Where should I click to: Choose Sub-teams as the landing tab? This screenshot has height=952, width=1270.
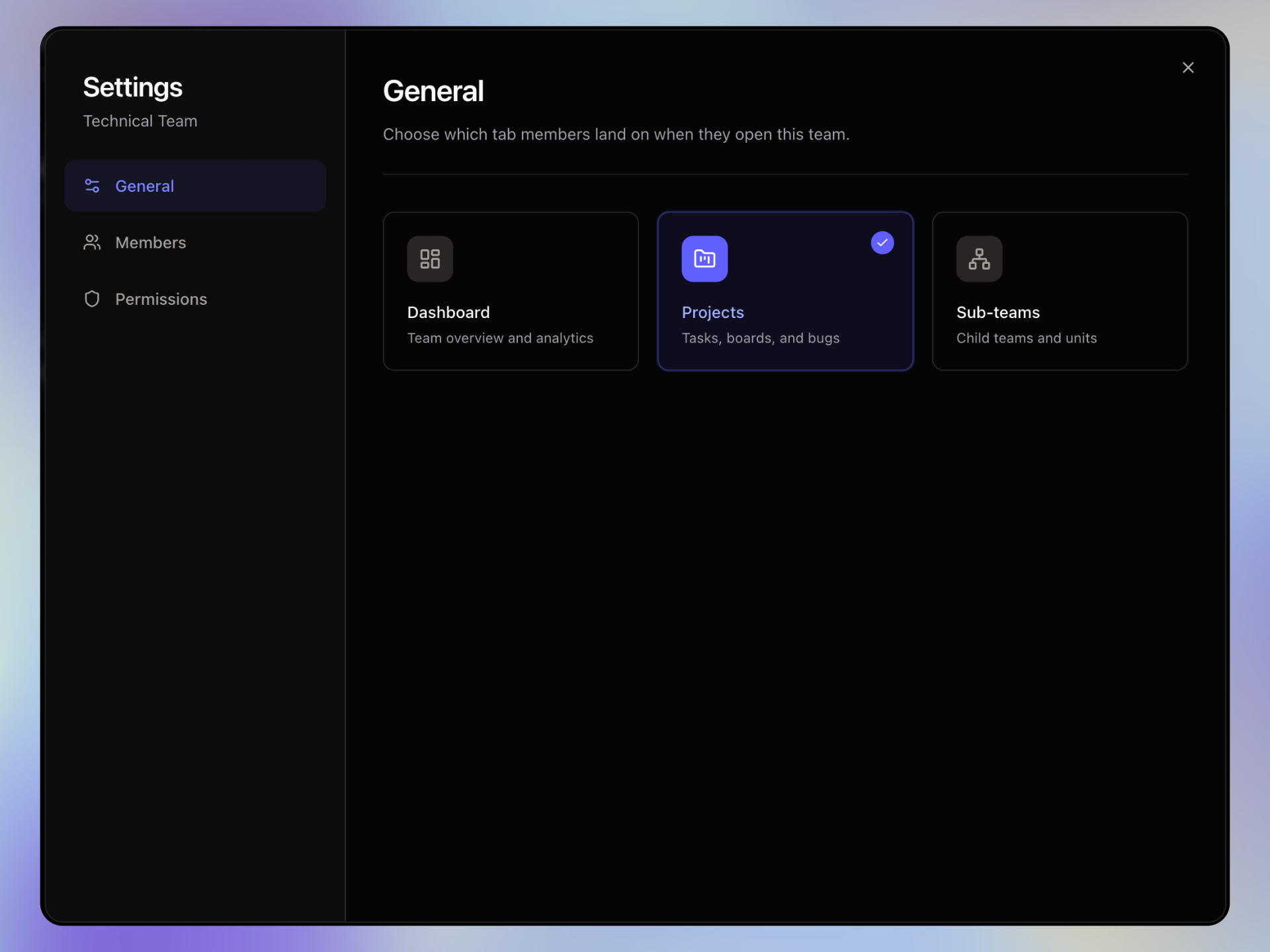[1060, 291]
